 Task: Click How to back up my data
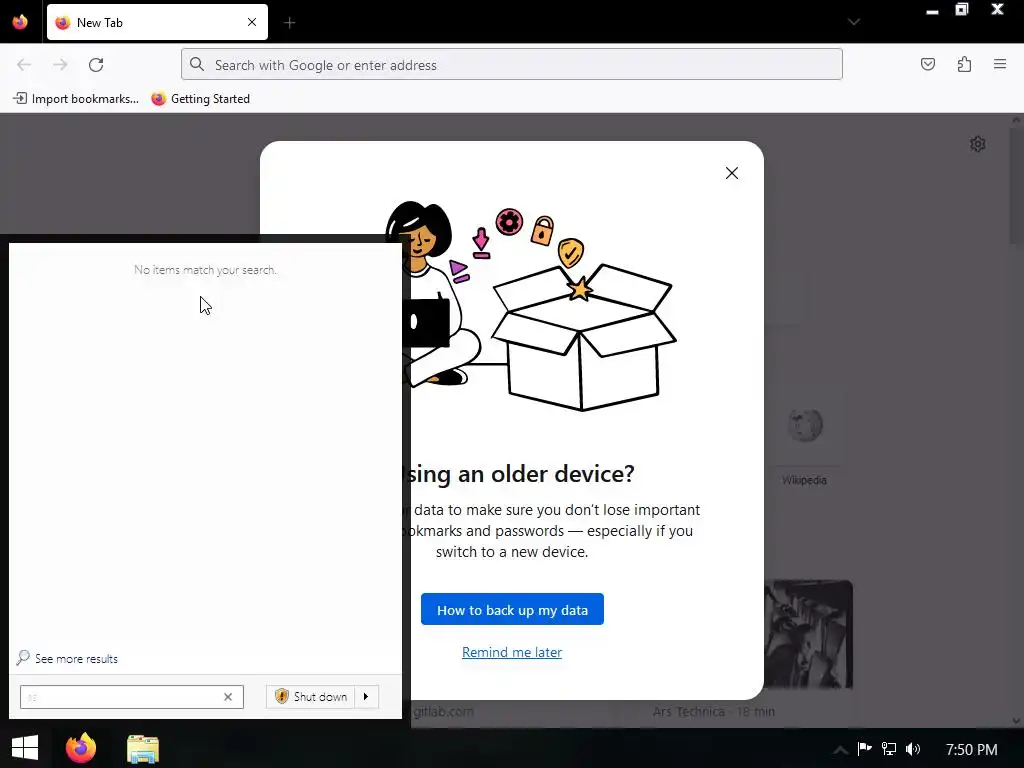[512, 609]
